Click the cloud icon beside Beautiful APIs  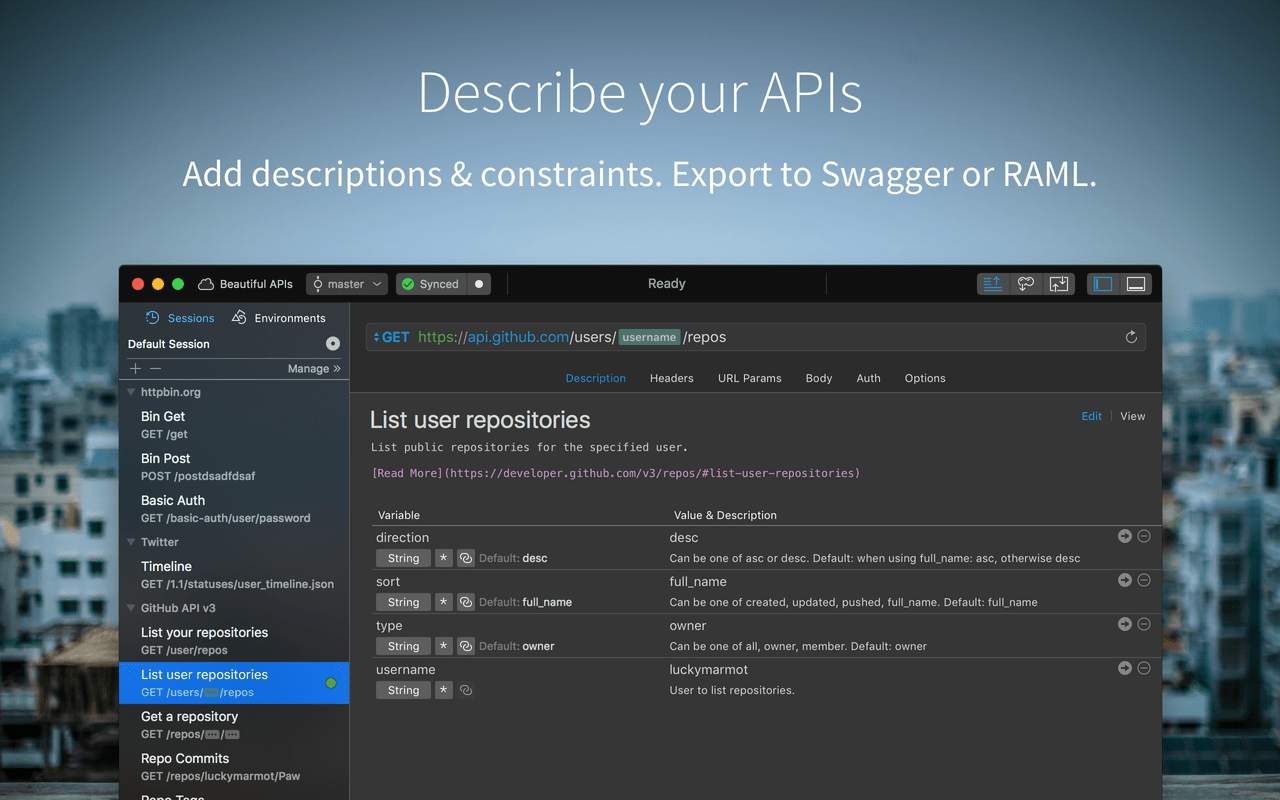tap(206, 284)
